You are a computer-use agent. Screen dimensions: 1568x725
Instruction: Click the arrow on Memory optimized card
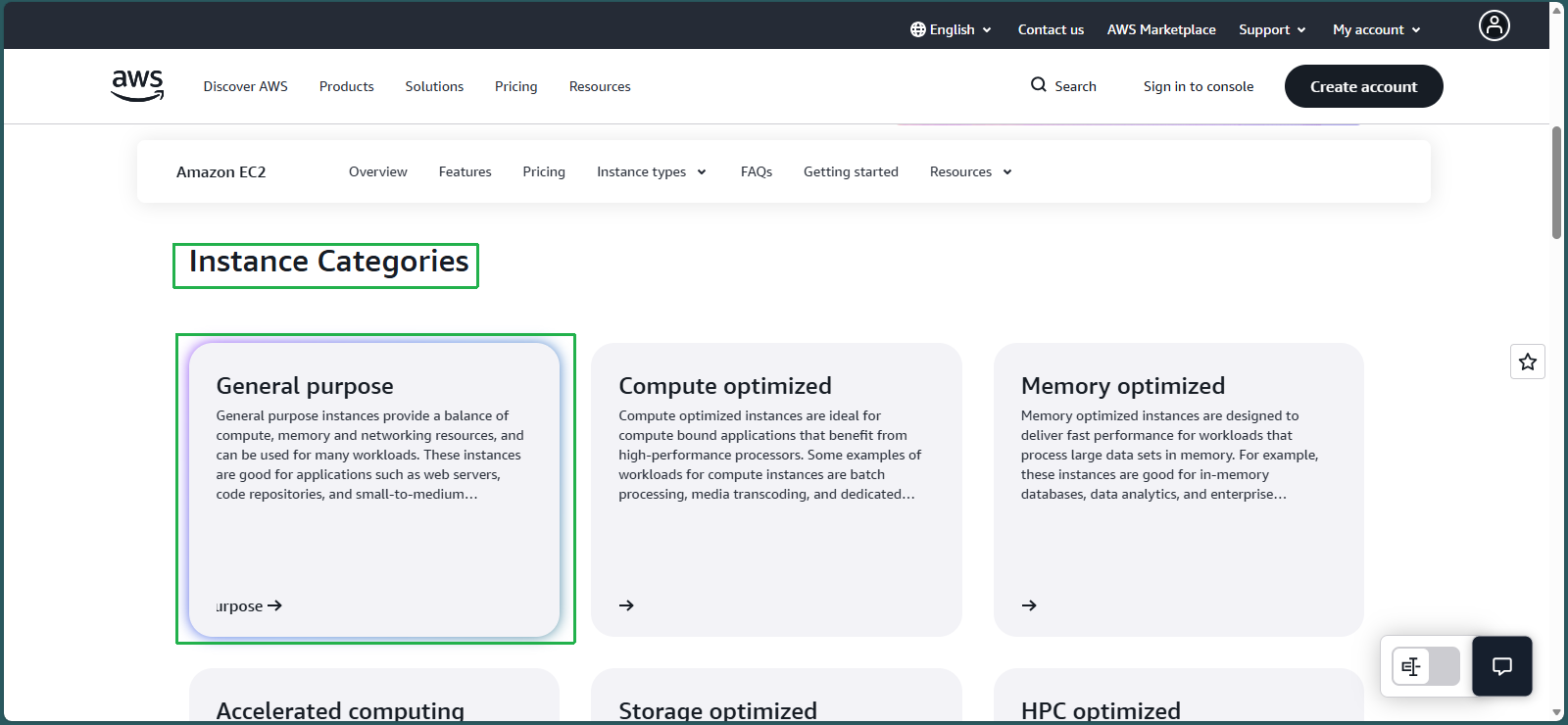pyautogui.click(x=1029, y=605)
